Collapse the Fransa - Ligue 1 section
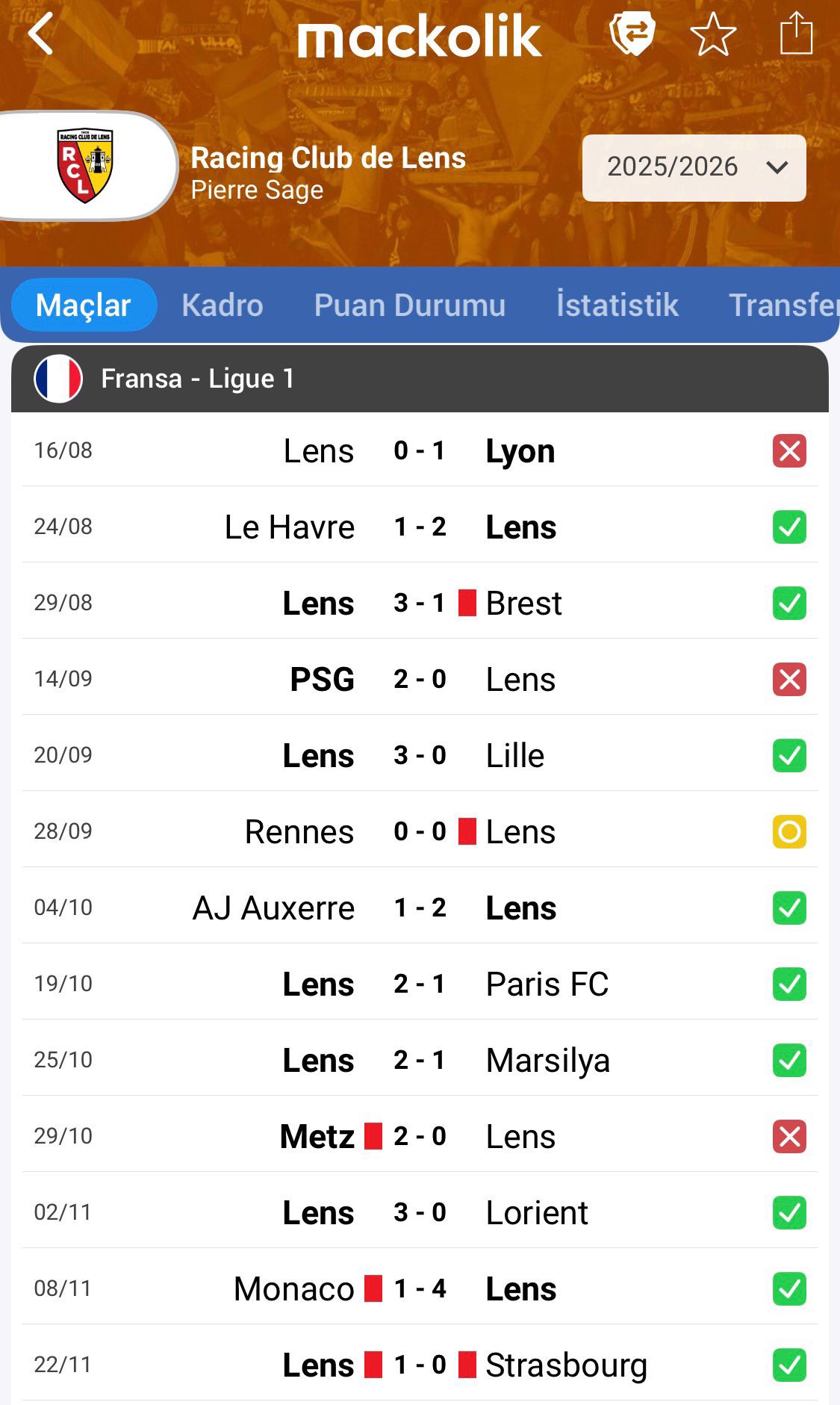Screen dimensions: 840x1405 click(420, 379)
